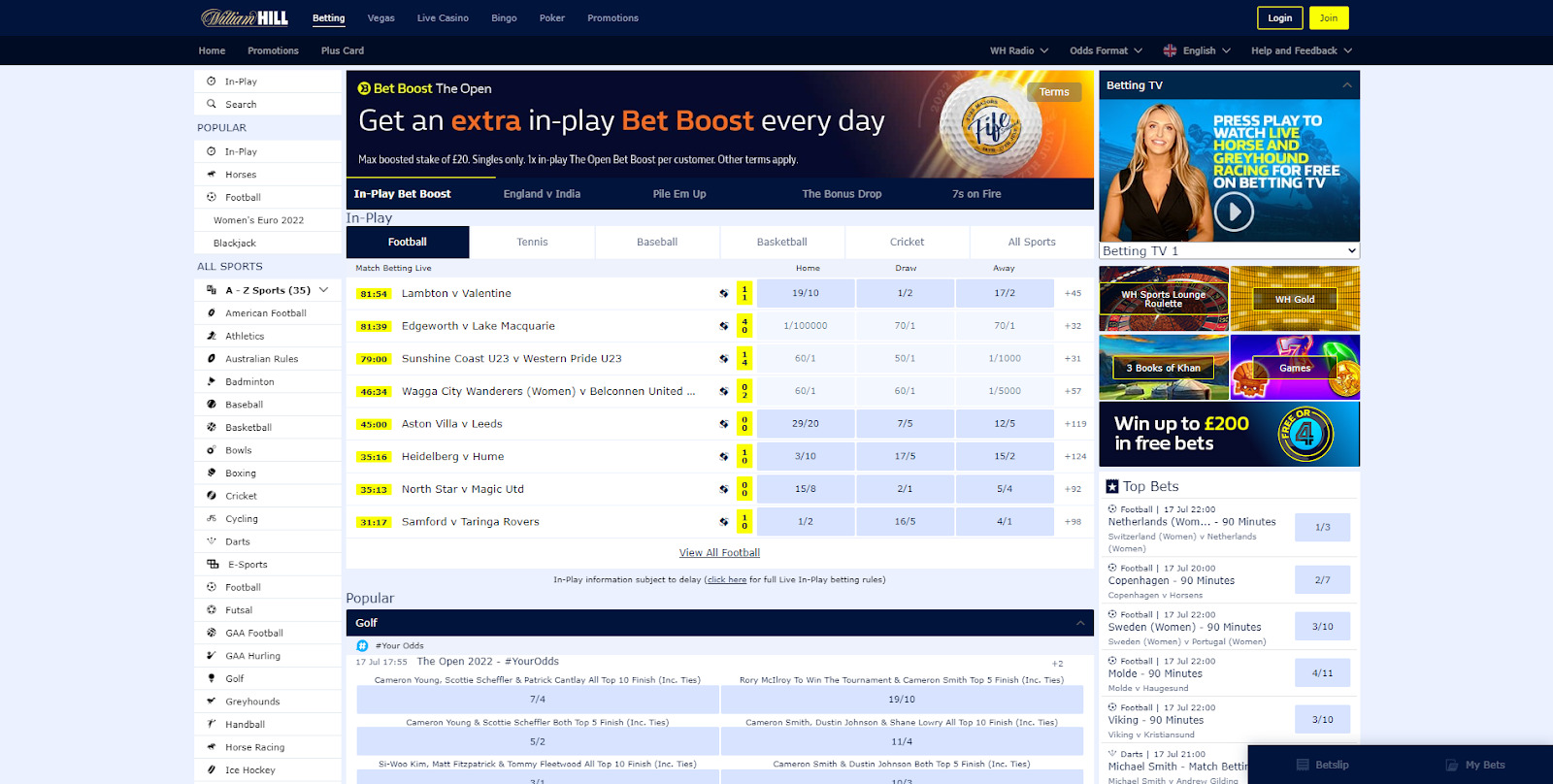Switch to the Cricket in-play tab
This screenshot has height=784, width=1553.
(x=907, y=242)
